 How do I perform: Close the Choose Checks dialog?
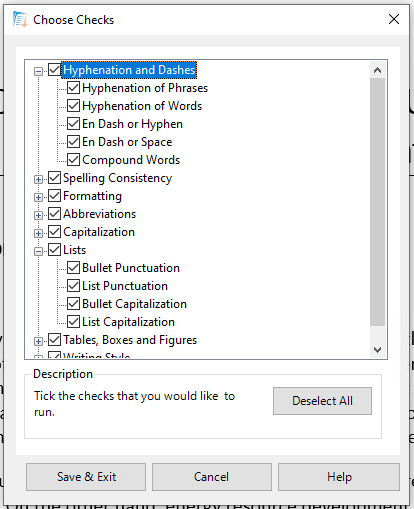pos(394,19)
